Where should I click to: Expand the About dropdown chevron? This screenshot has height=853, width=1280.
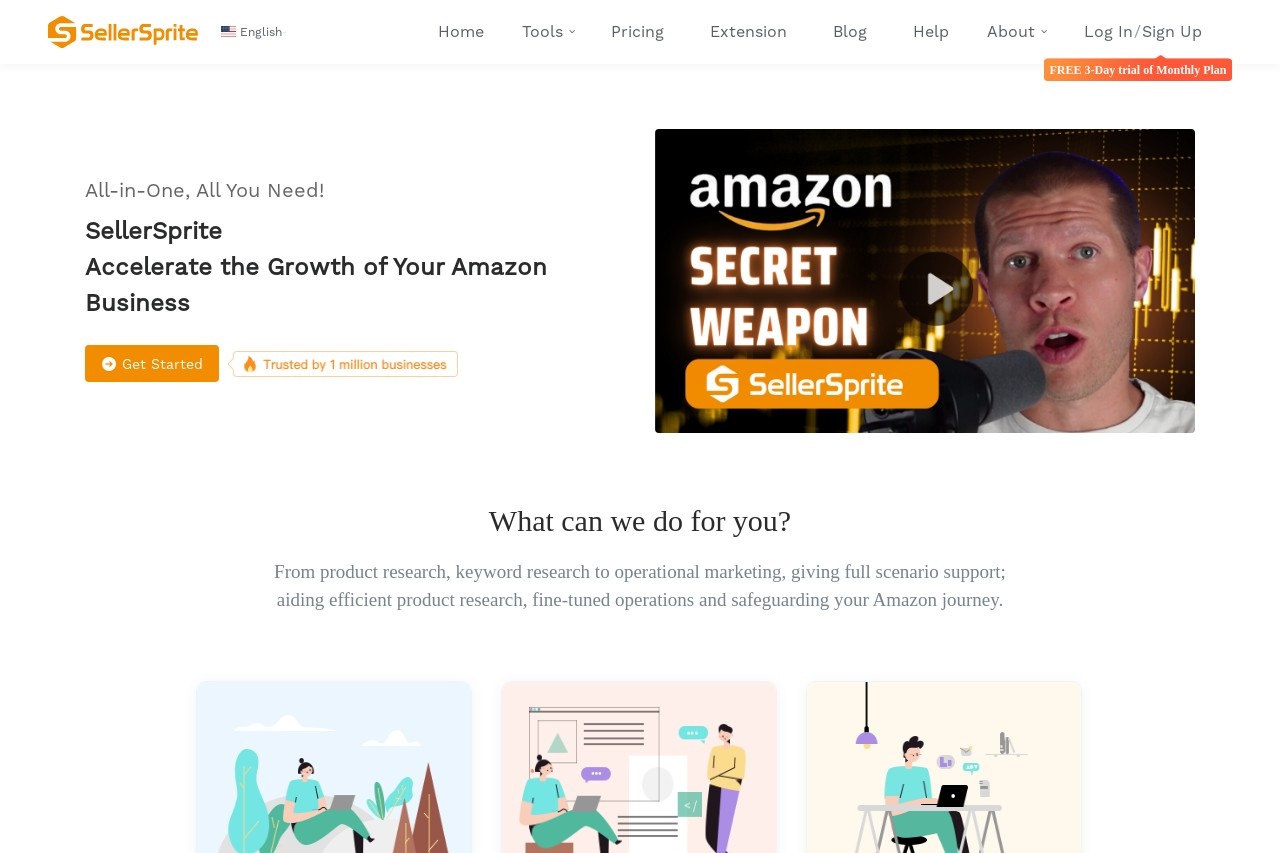tap(1044, 32)
